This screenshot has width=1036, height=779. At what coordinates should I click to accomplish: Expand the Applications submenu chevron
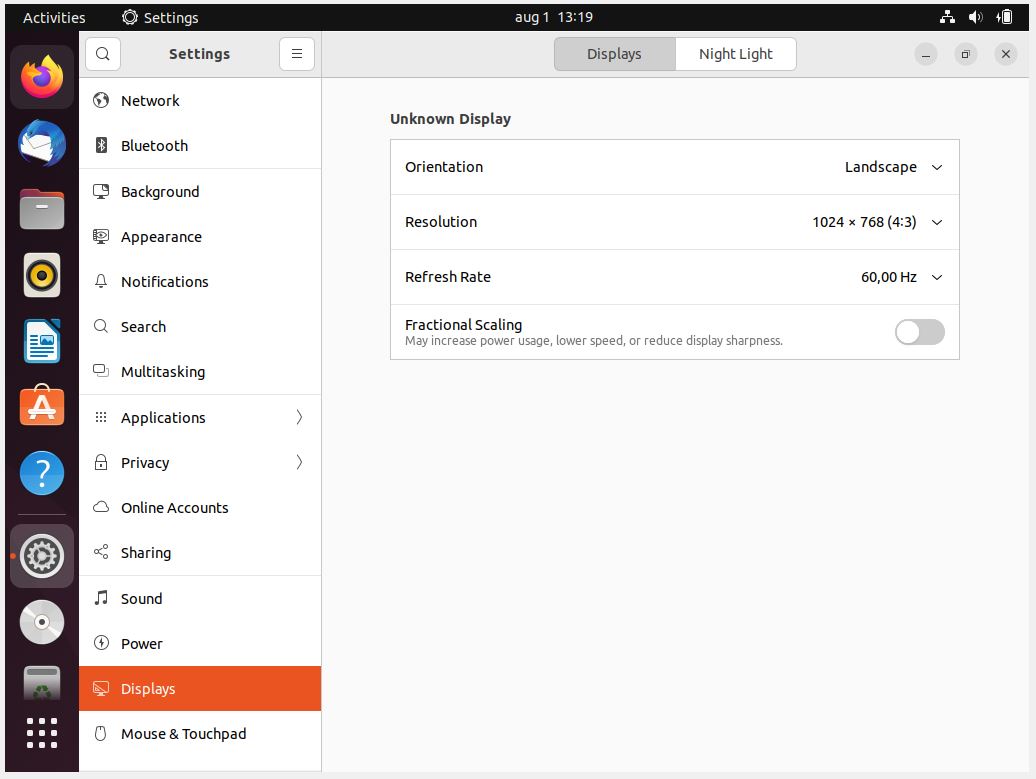(299, 418)
